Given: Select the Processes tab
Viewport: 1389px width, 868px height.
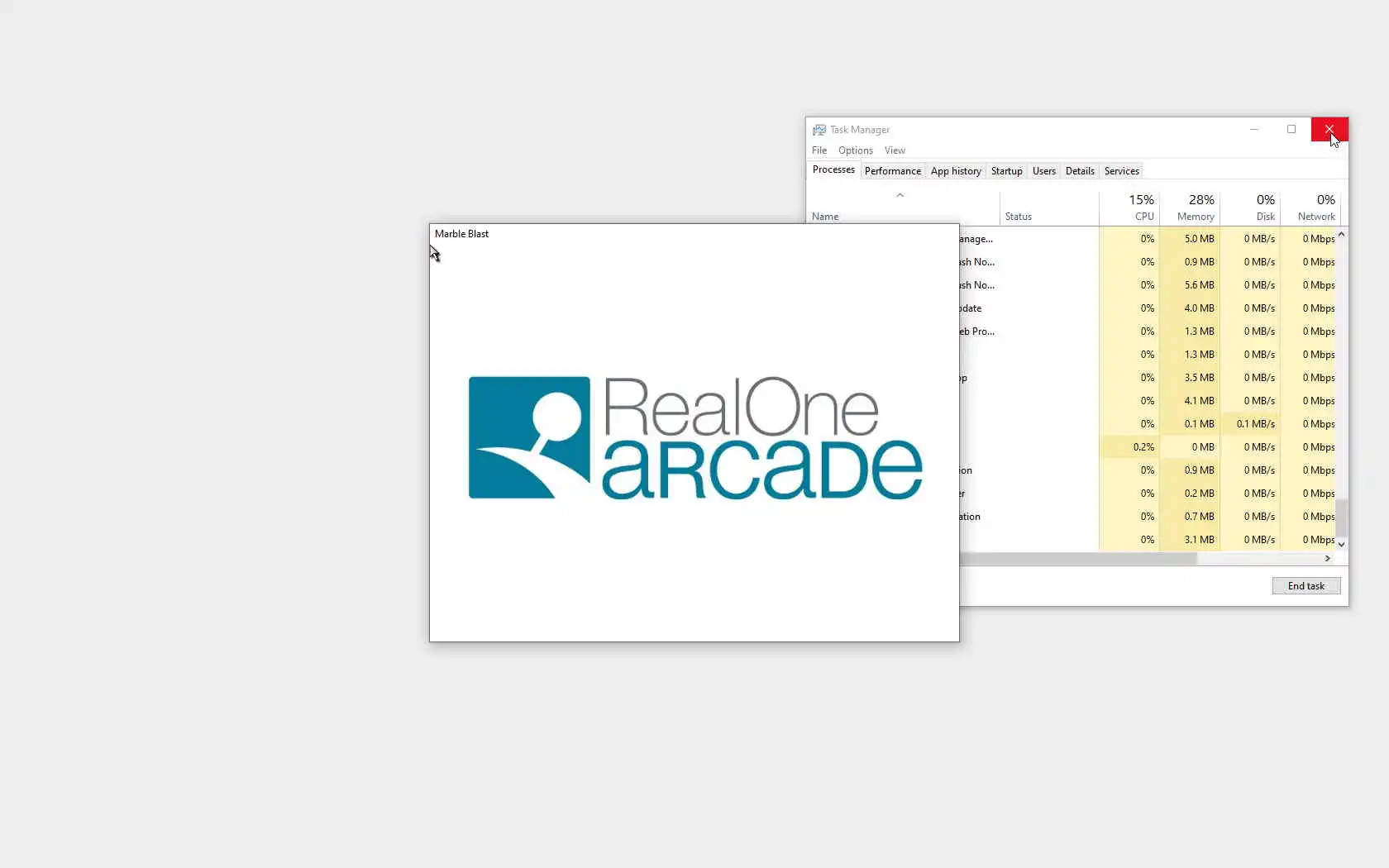Looking at the screenshot, I should (x=833, y=169).
